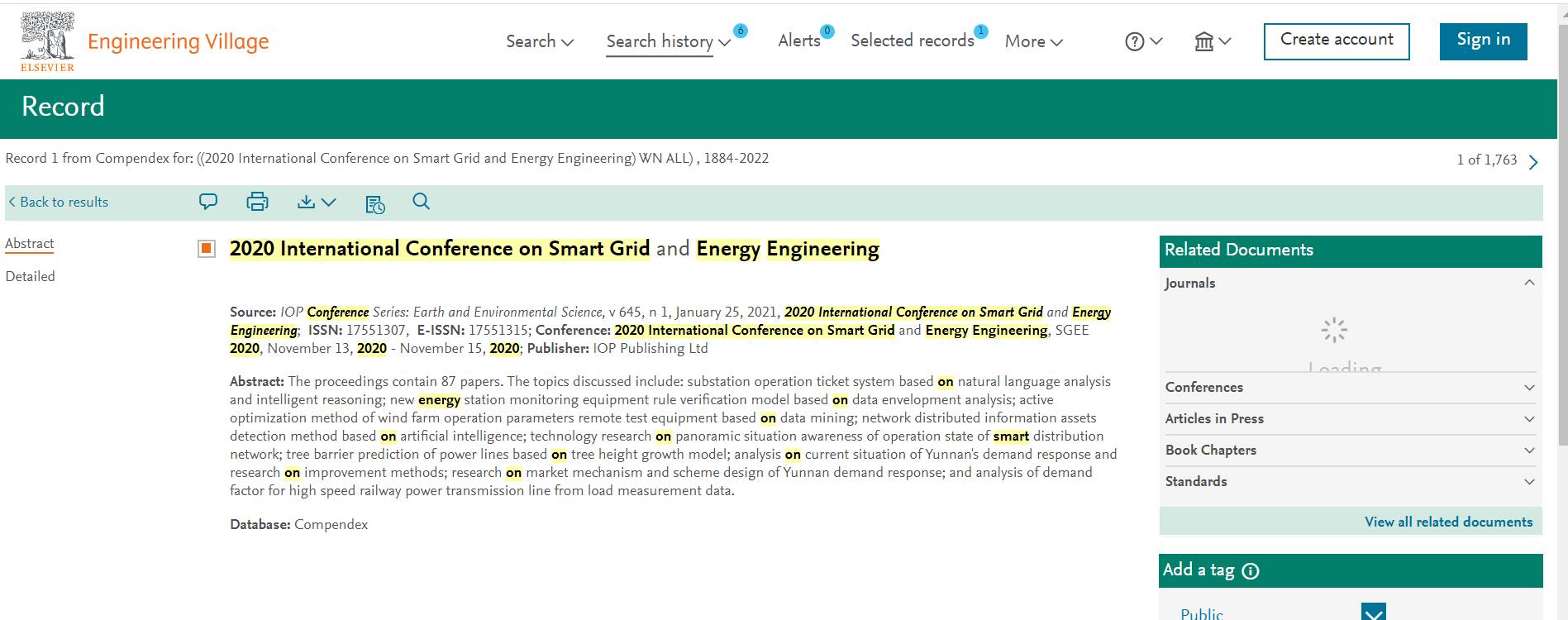This screenshot has height=620, width=1568.
Task: Switch to the Abstract view
Action: (x=29, y=243)
